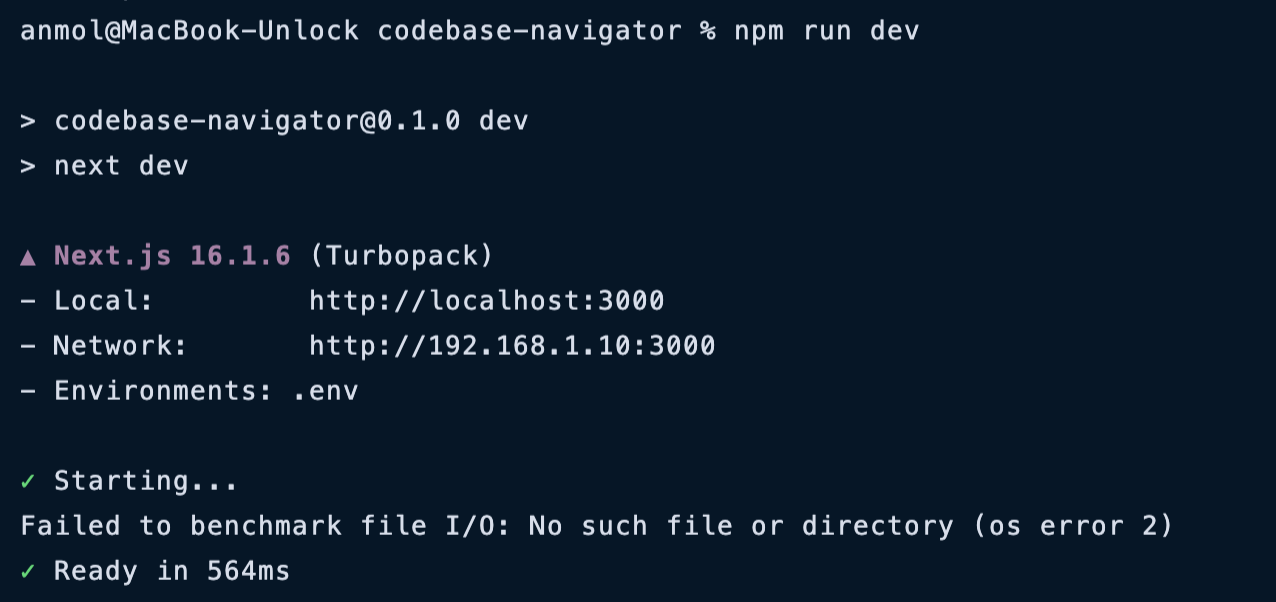This screenshot has height=602, width=1276.
Task: Click the '%' shell prompt symbol
Action: point(708,31)
